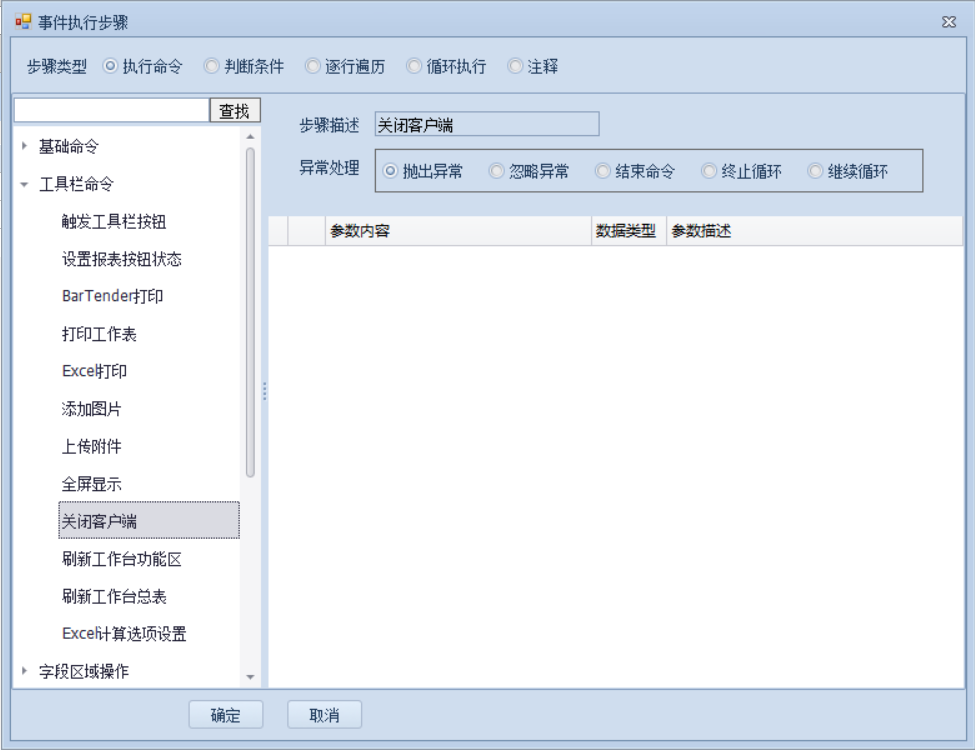Select the 终止循环 exception option
Screen dimensions: 975x750
coord(709,171)
